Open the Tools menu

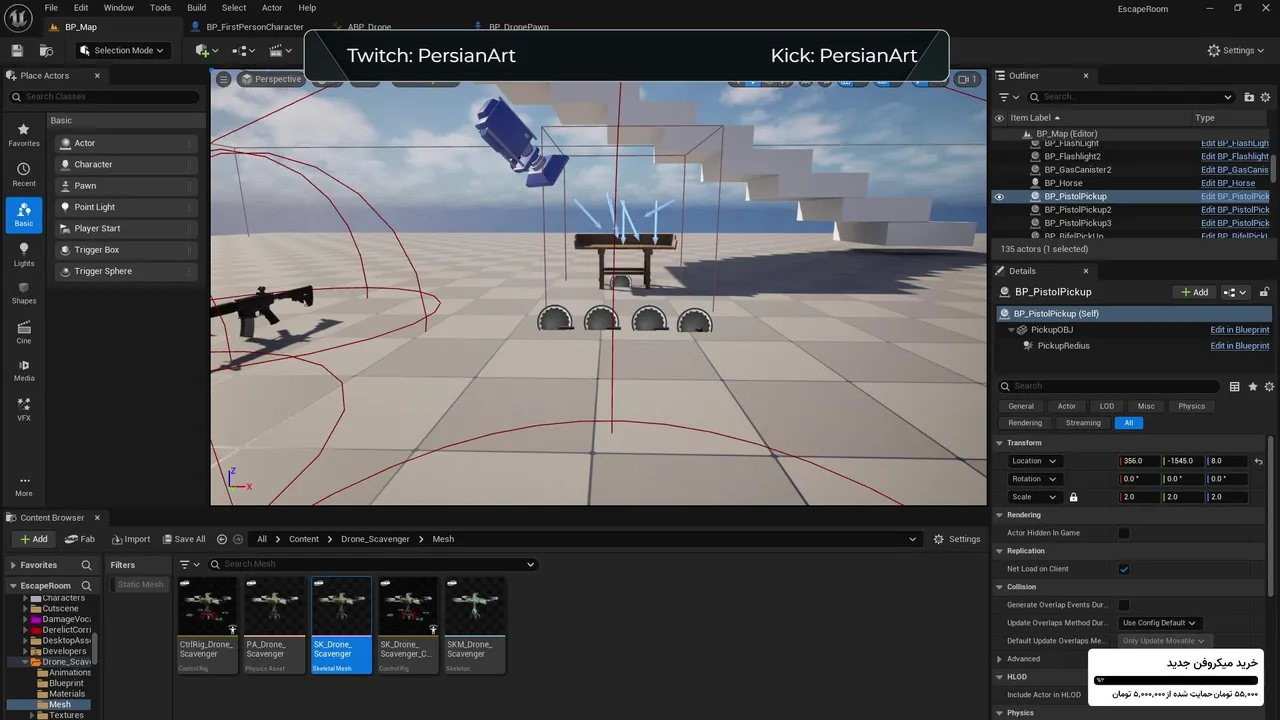(160, 8)
